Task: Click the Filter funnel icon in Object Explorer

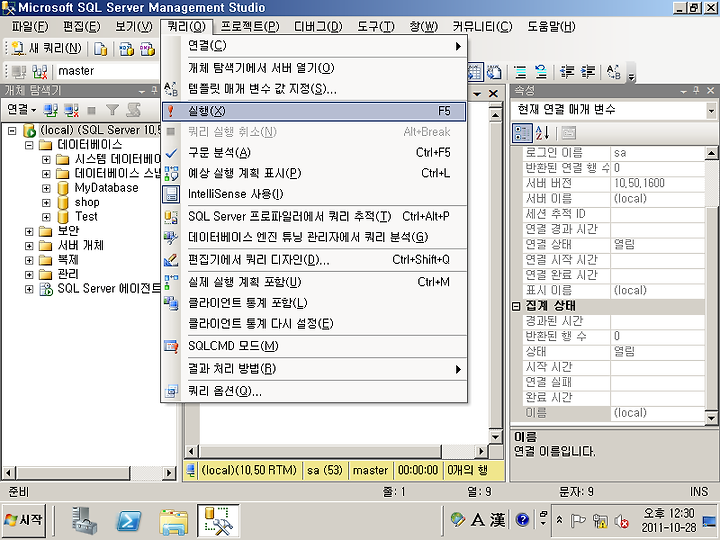Action: pos(112,110)
